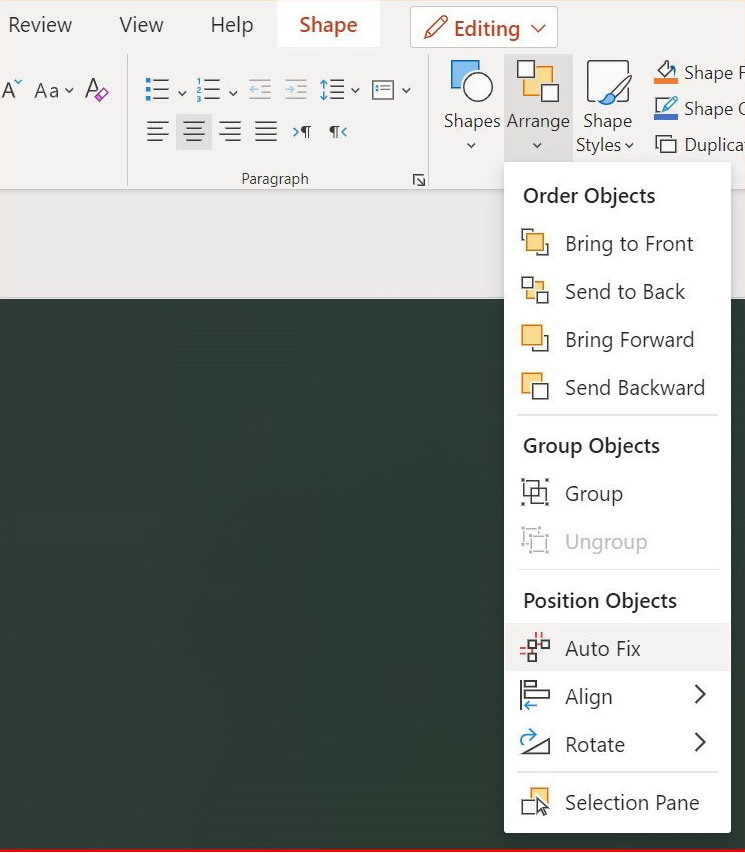Open the Shapes gallery button
Viewport: 745px width, 853px height.
471,107
